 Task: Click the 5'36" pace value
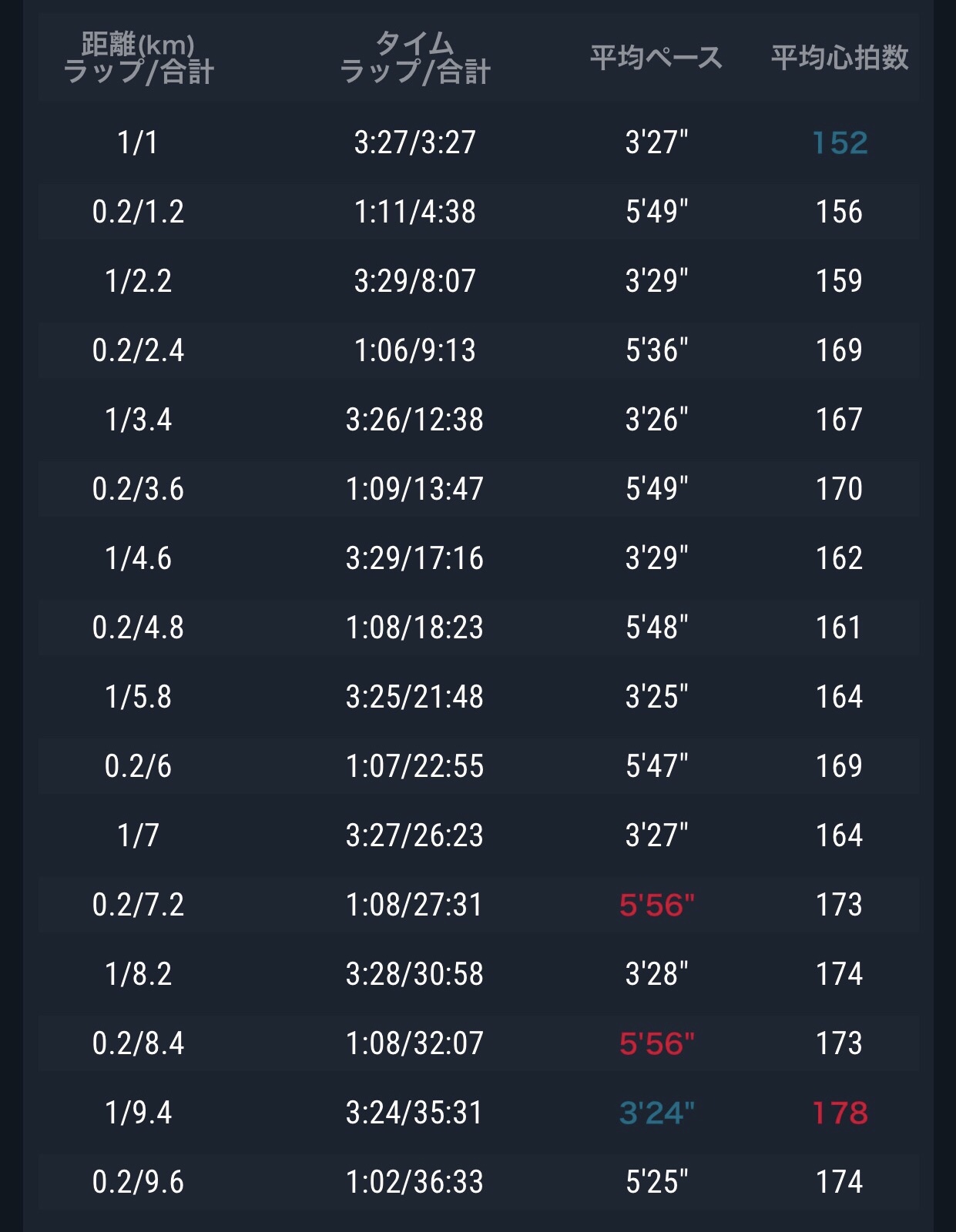(656, 350)
